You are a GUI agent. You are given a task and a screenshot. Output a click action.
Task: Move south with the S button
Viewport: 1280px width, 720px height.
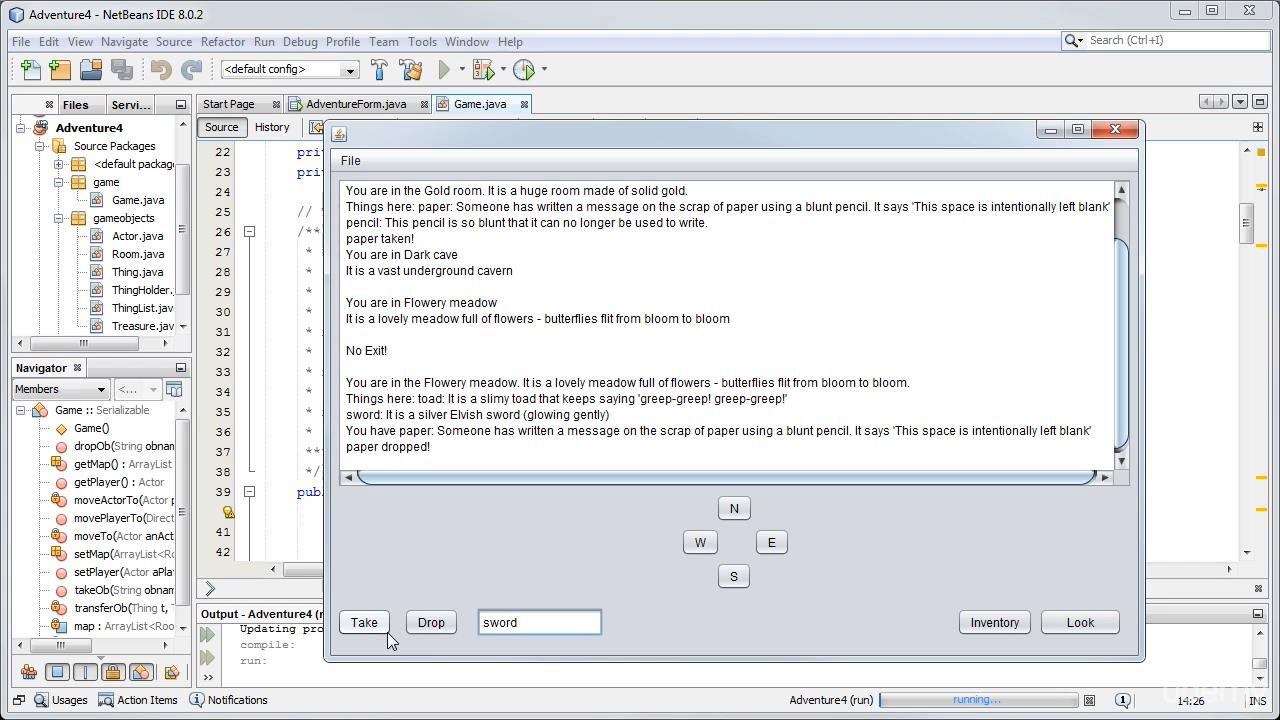pos(734,576)
